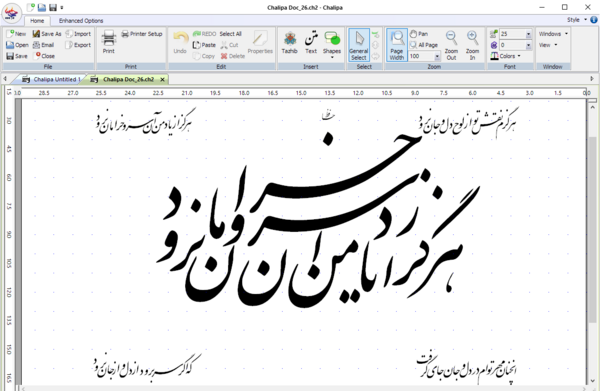
Task: Click Select All in Edit group
Action: pos(230,34)
